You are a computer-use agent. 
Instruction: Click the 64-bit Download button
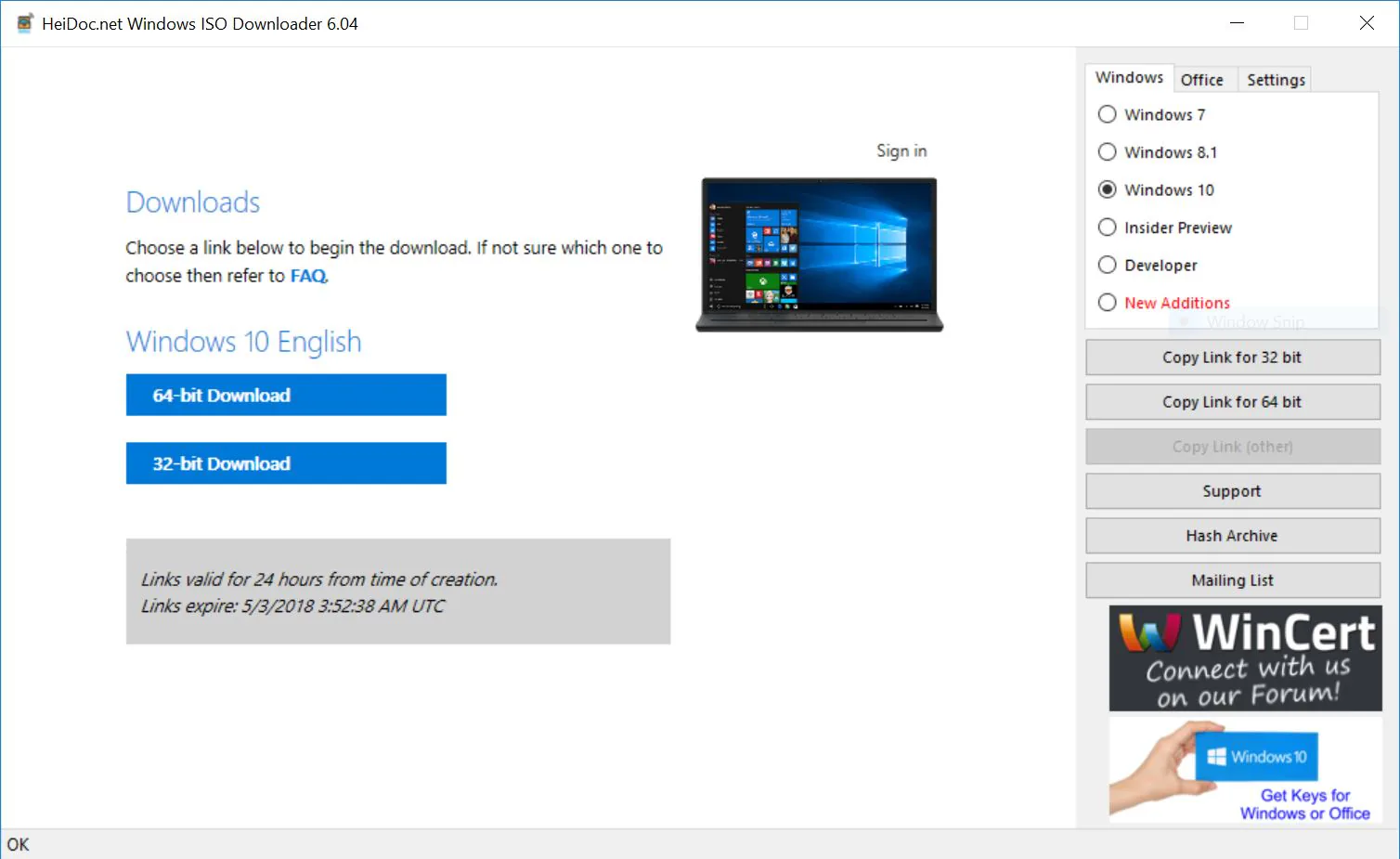[286, 395]
